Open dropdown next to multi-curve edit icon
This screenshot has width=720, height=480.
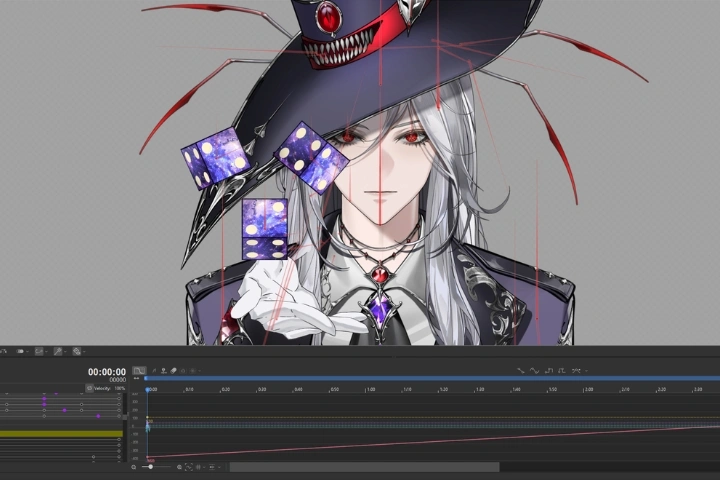(x=586, y=371)
